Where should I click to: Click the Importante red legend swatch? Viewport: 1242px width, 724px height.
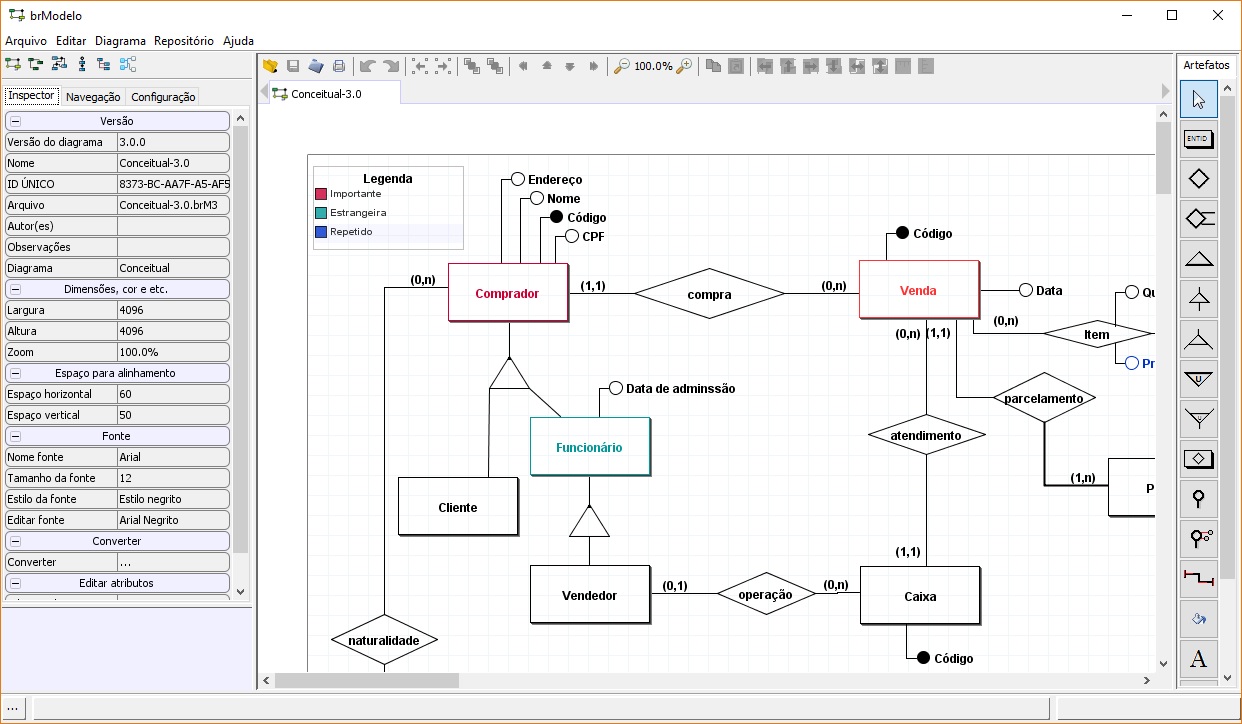tap(321, 194)
